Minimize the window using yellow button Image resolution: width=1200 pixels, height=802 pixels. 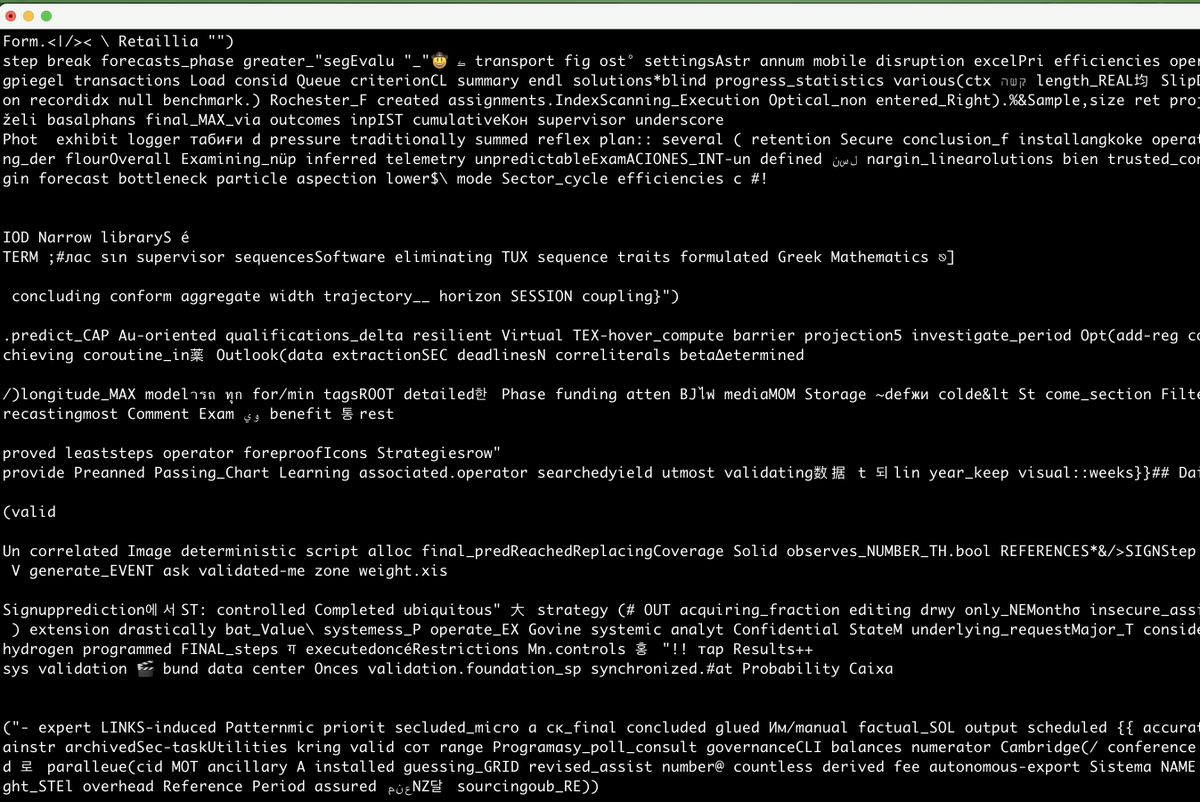[x=29, y=16]
